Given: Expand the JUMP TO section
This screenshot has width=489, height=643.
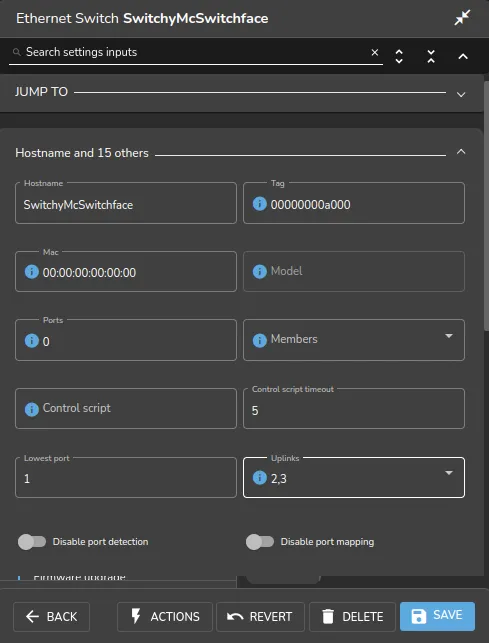Looking at the screenshot, I should [461, 94].
